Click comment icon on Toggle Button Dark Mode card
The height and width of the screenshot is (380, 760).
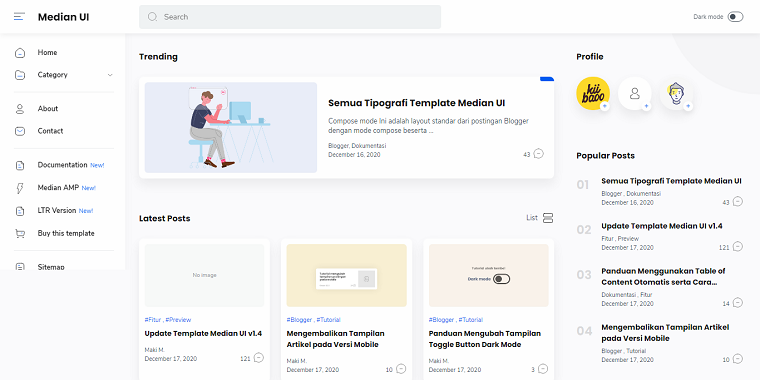[543, 369]
